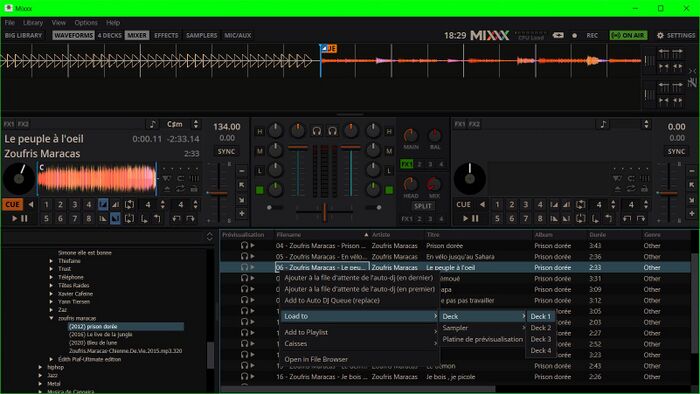Select Add to Auto DJ Queue (replace)
Image resolution: width=700 pixels, height=394 pixels.
pos(359,300)
